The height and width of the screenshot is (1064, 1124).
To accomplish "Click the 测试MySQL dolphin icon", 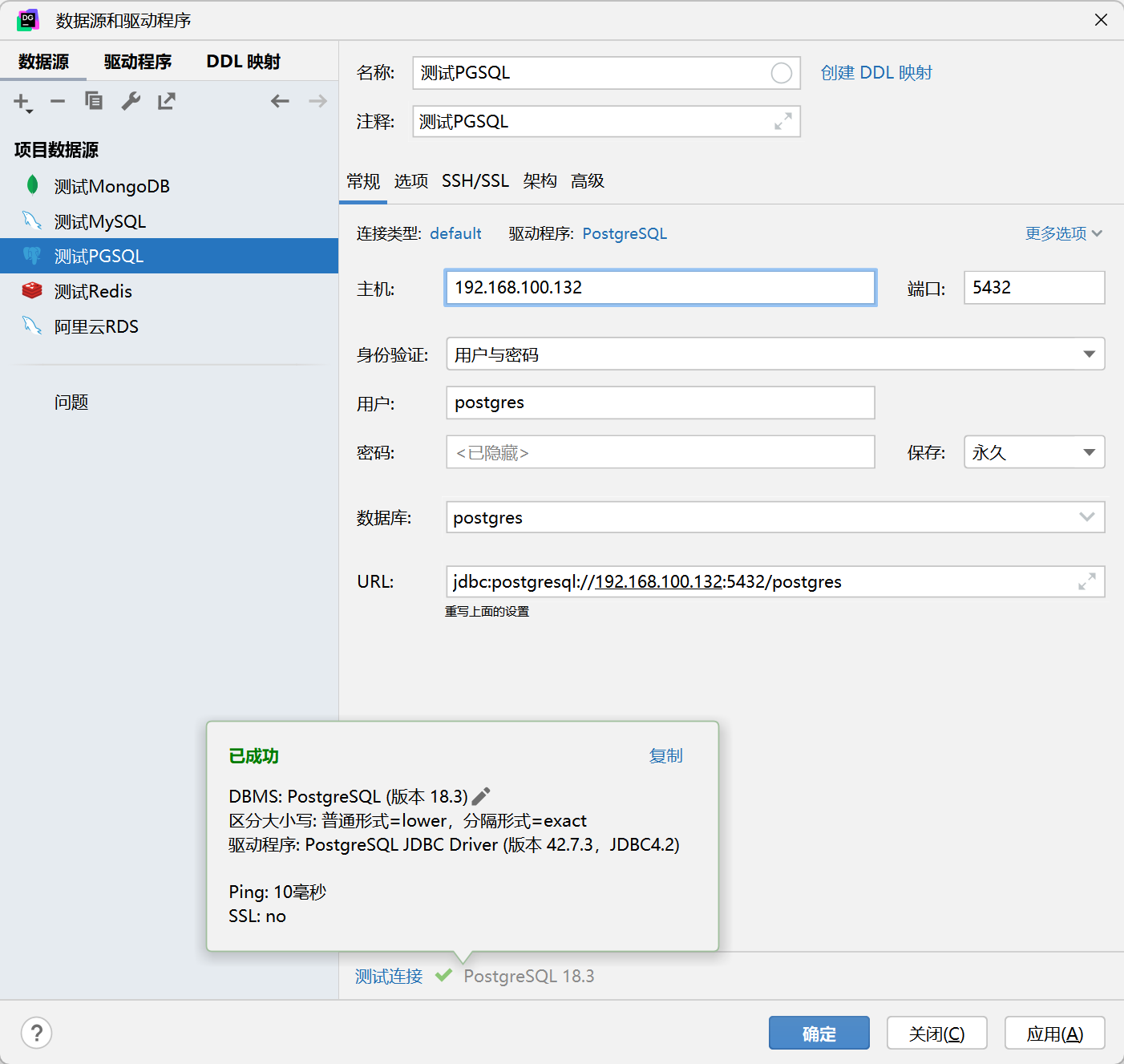I will [32, 220].
